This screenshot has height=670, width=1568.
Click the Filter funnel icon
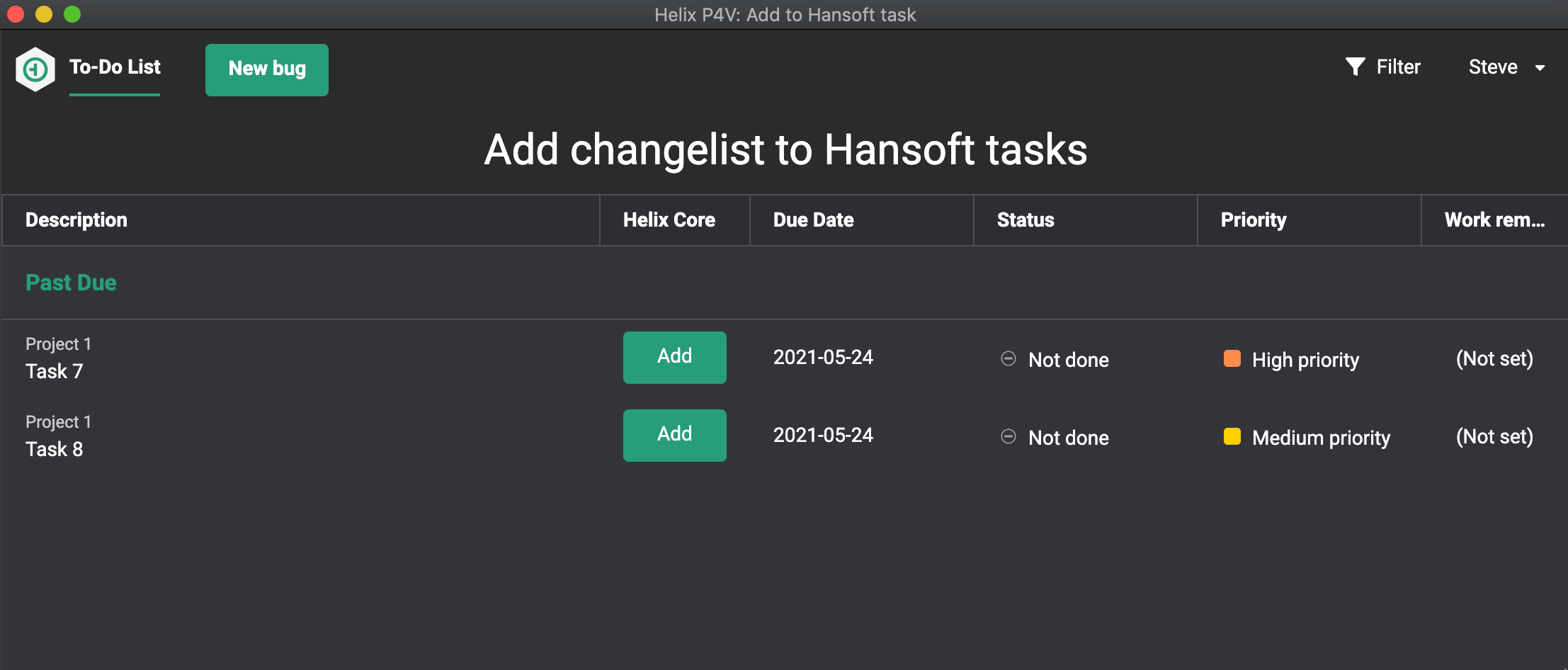[1355, 67]
